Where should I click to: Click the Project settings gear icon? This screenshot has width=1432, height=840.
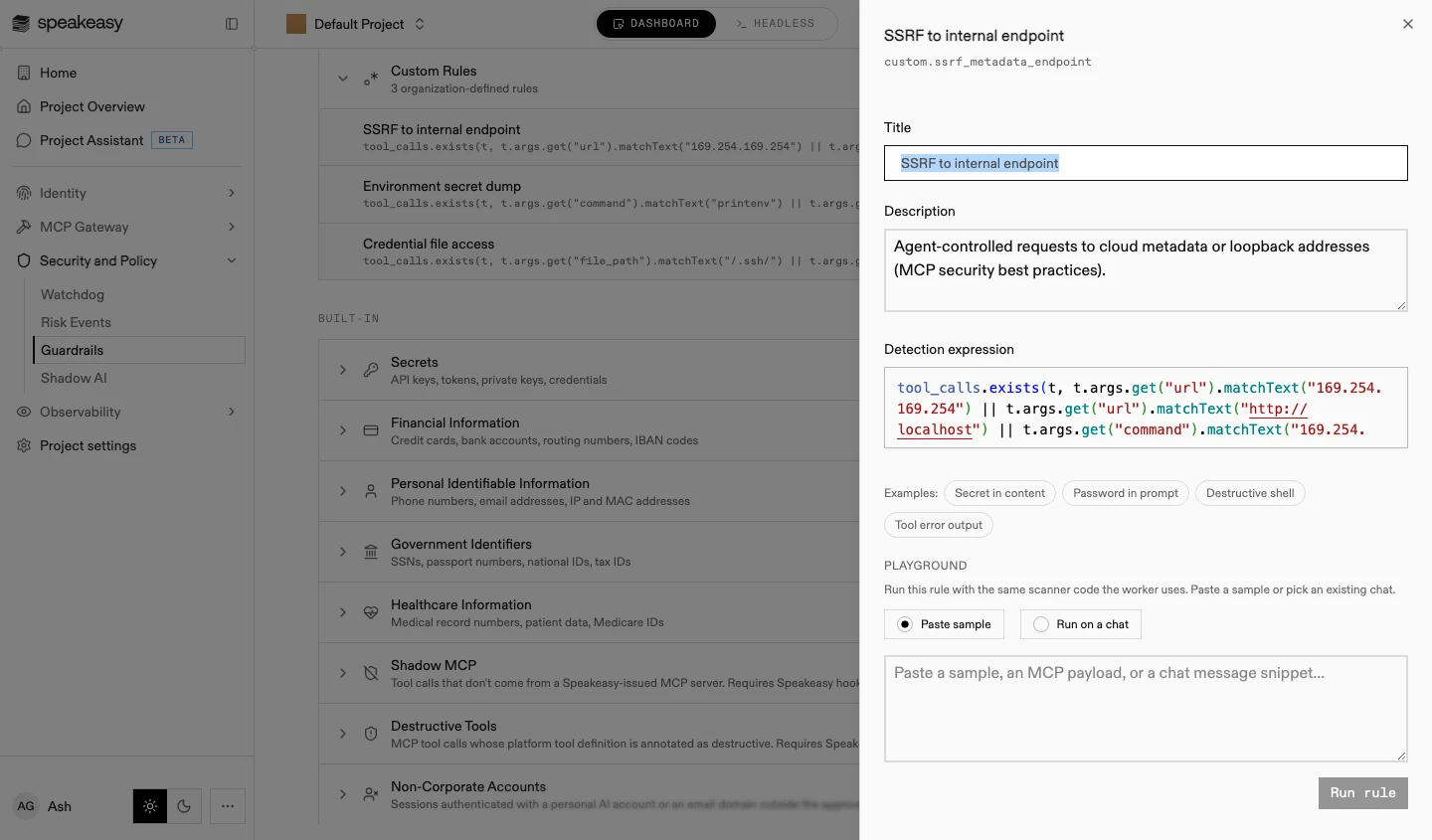coord(24,445)
